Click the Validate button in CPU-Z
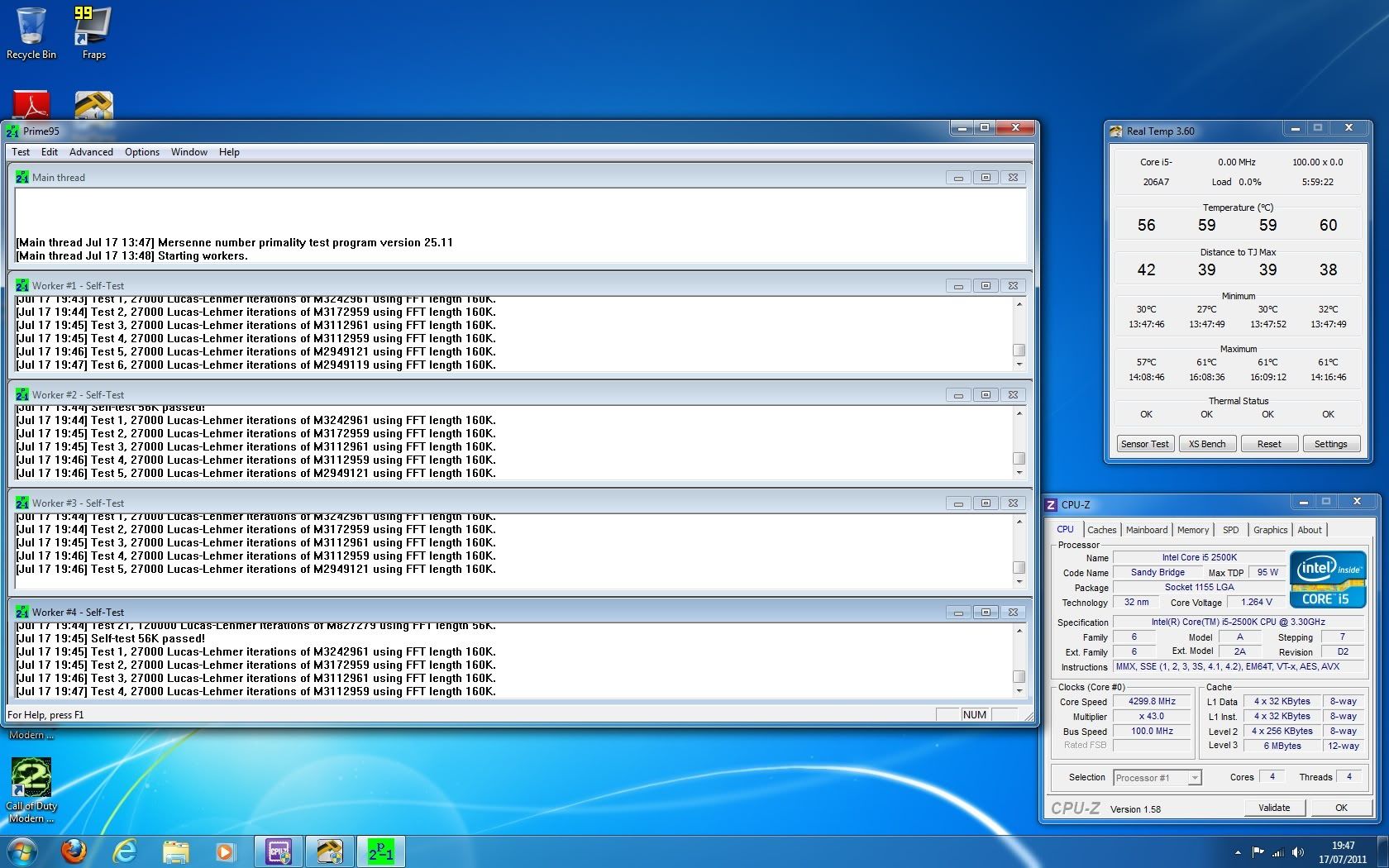The height and width of the screenshot is (868, 1389). tap(1273, 808)
